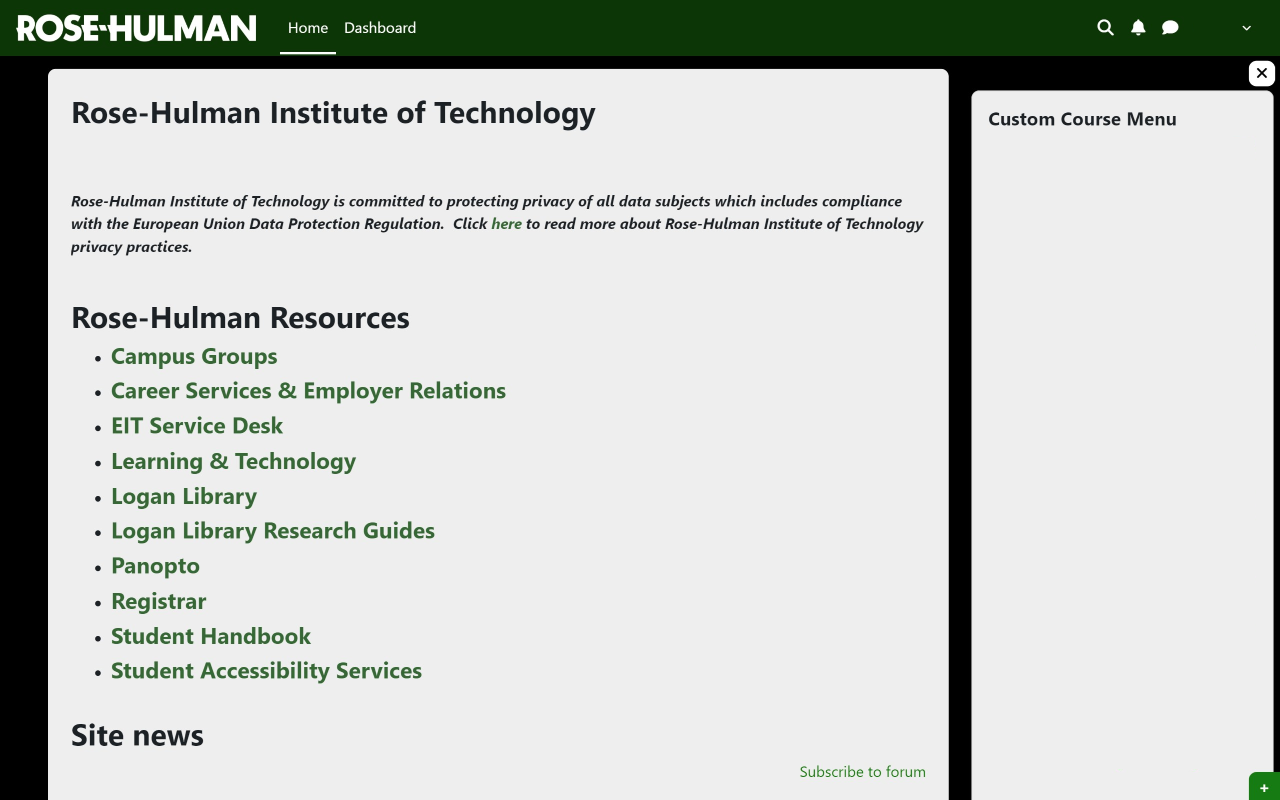1280x800 pixels.
Task: Switch to the Dashboard tab
Action: click(x=380, y=28)
